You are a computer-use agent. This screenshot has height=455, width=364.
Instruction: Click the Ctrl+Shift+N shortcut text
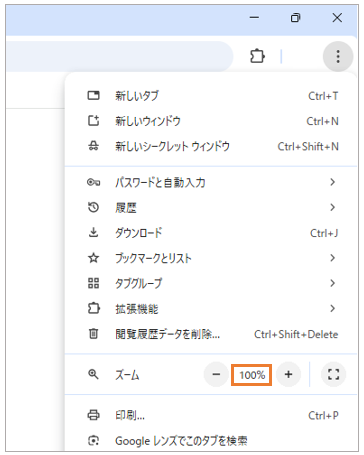click(x=308, y=146)
